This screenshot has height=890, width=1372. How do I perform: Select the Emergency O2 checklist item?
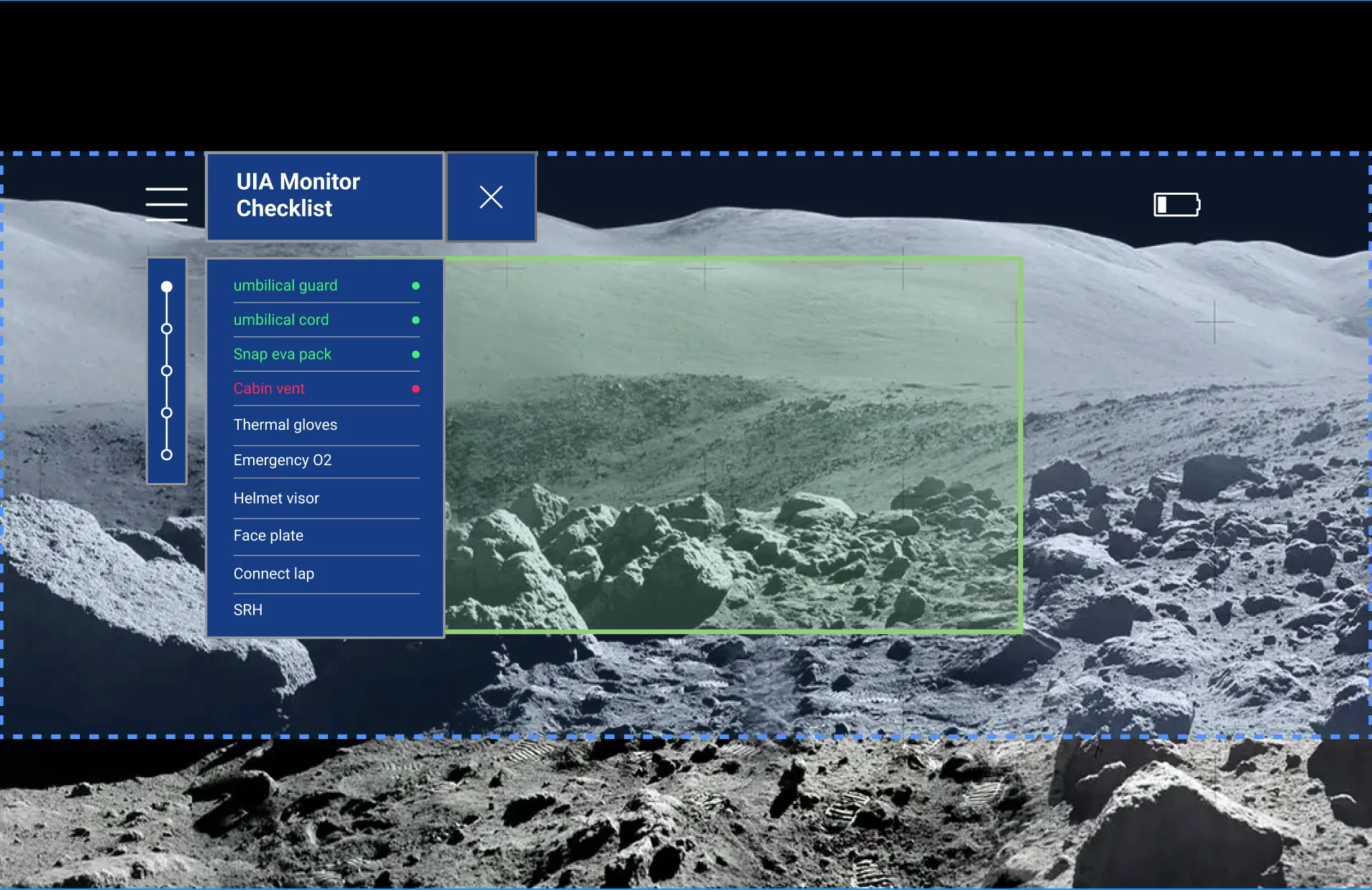coord(326,461)
